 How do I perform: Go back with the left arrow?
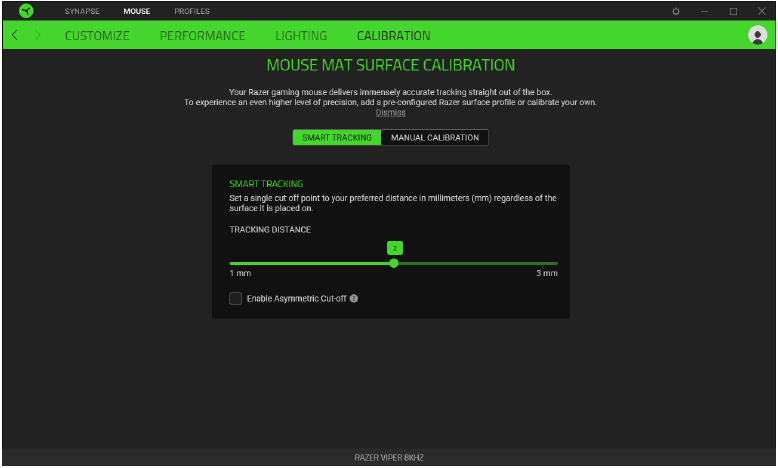click(15, 35)
